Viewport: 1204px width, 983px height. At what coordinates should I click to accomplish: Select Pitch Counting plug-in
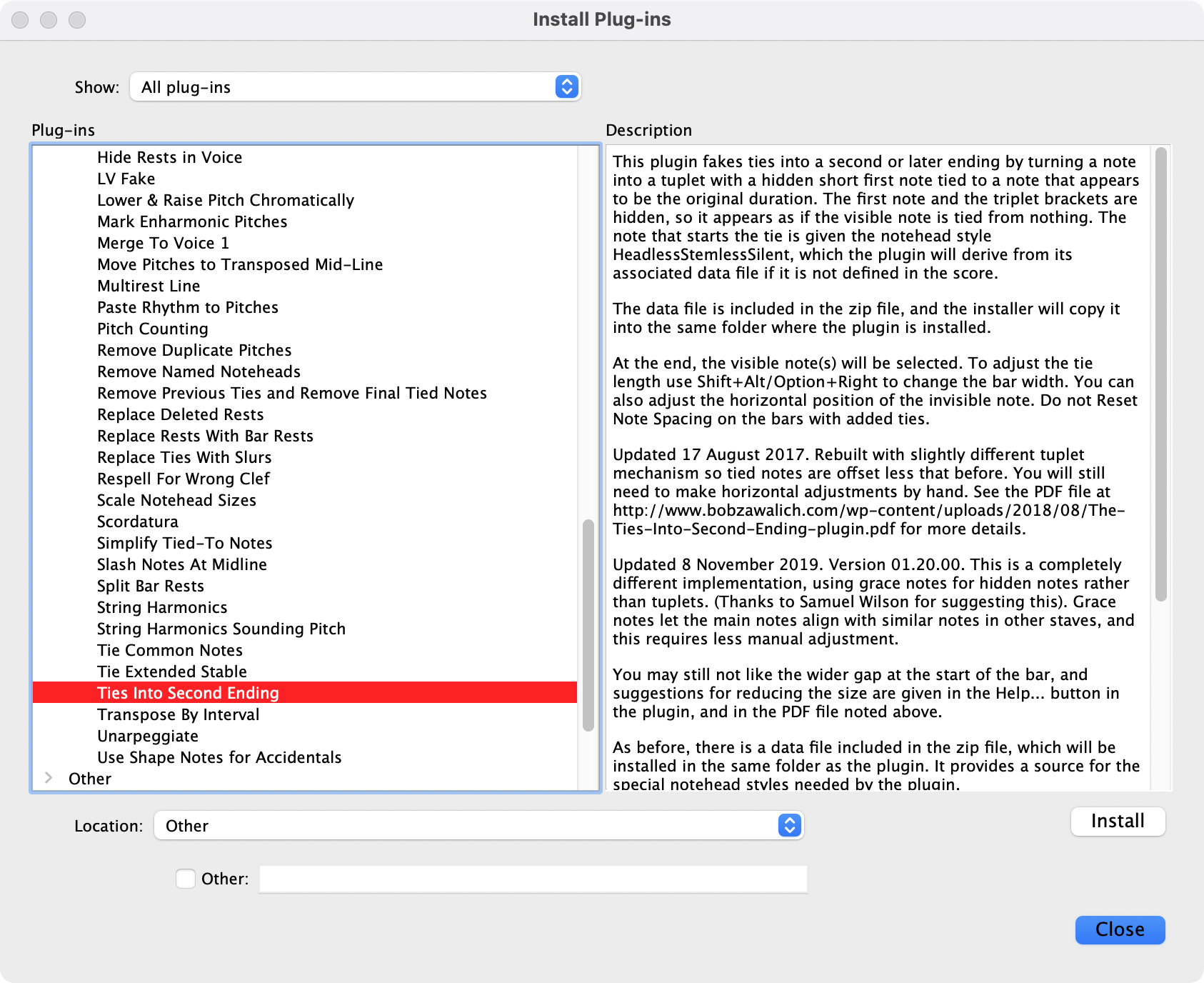click(x=153, y=329)
